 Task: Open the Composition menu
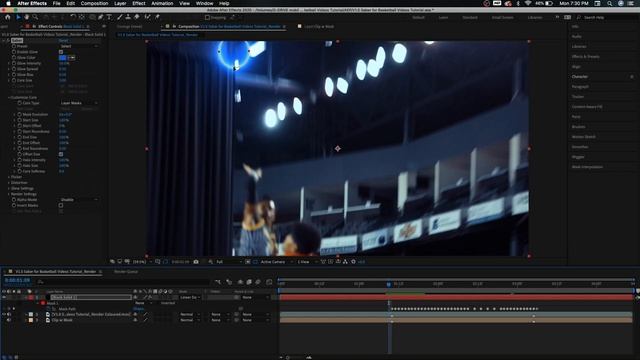[94, 3]
